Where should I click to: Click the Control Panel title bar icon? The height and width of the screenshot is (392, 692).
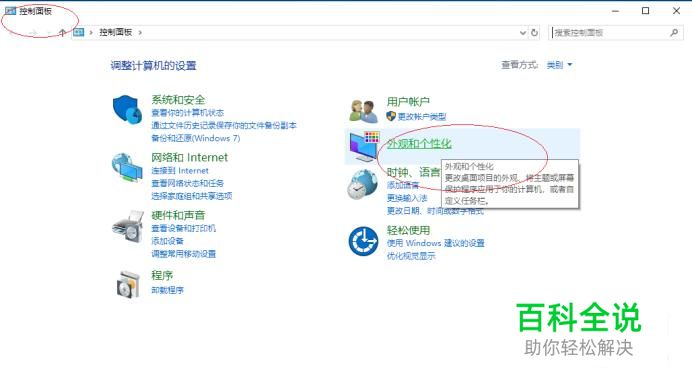click(10, 11)
